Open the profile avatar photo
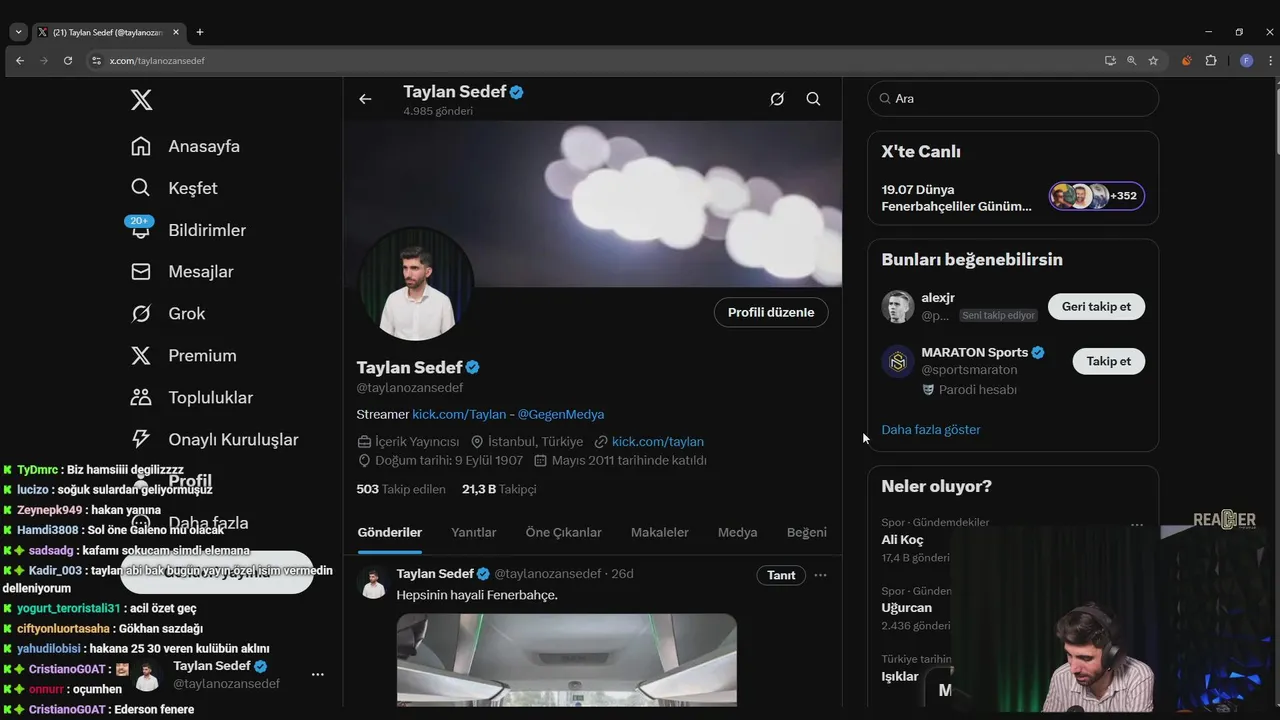Image resolution: width=1280 pixels, height=720 pixels. point(416,283)
